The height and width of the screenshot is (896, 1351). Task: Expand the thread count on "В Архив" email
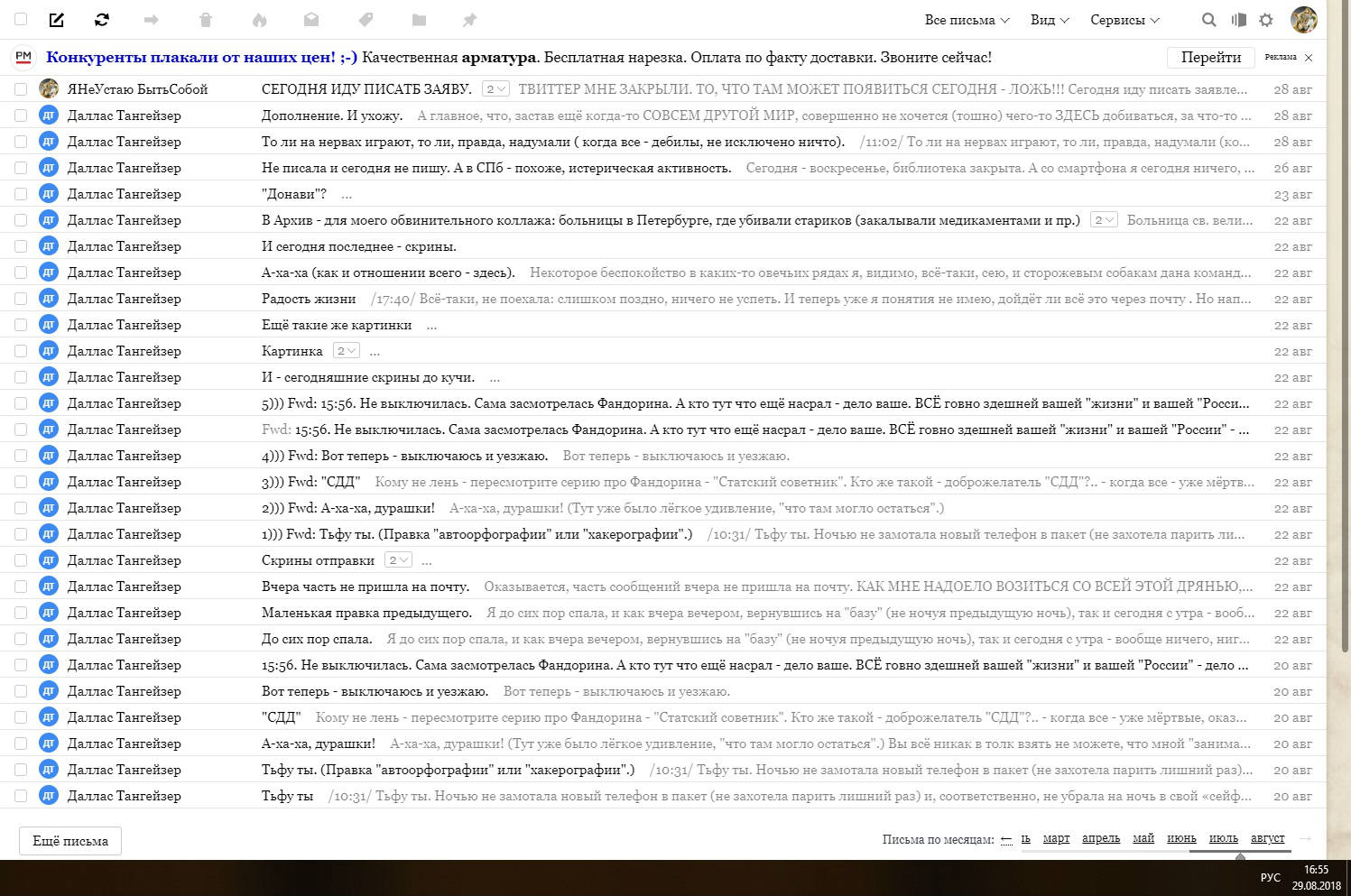pyautogui.click(x=1104, y=219)
